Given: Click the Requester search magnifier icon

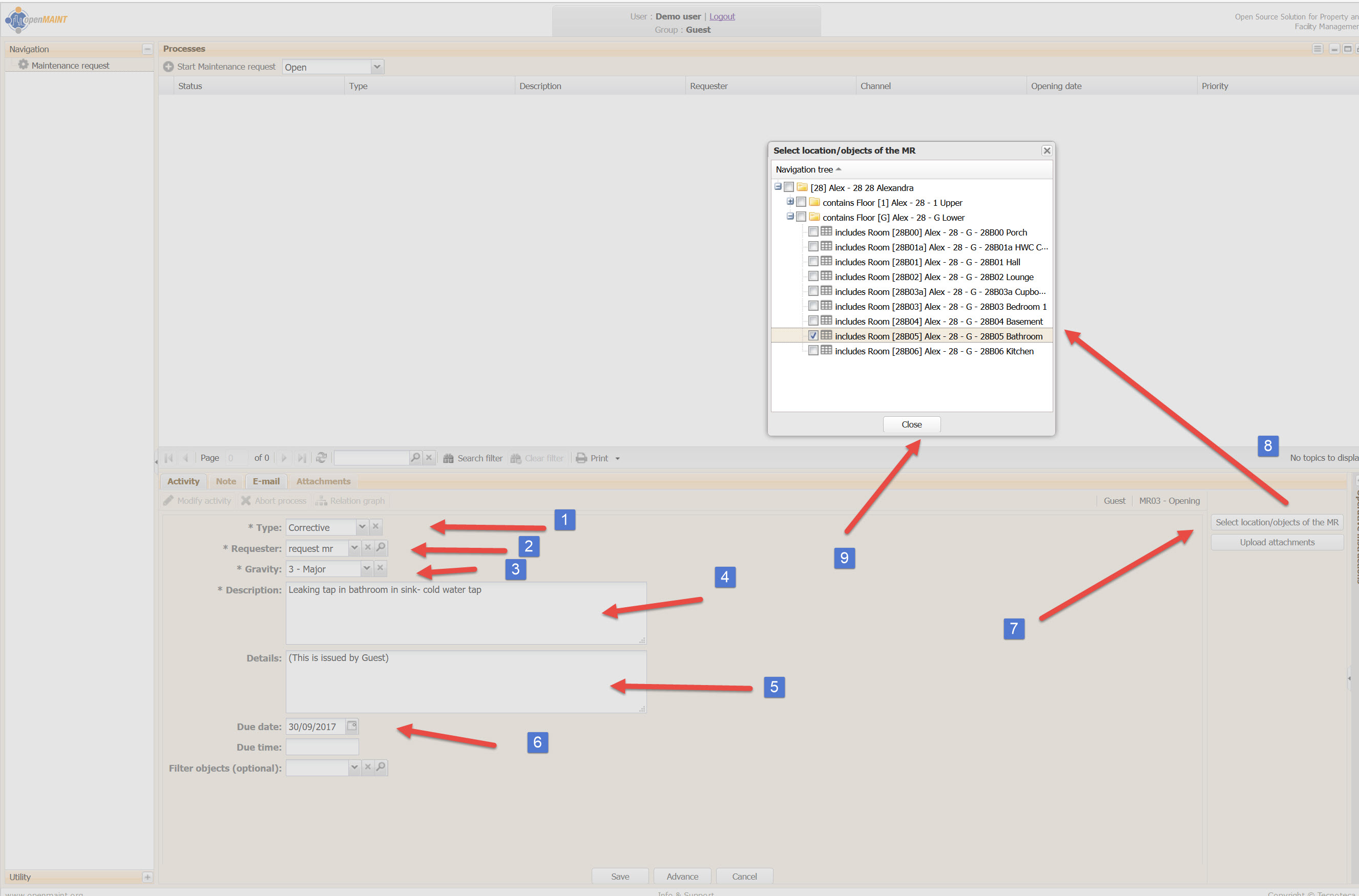Looking at the screenshot, I should 381,547.
